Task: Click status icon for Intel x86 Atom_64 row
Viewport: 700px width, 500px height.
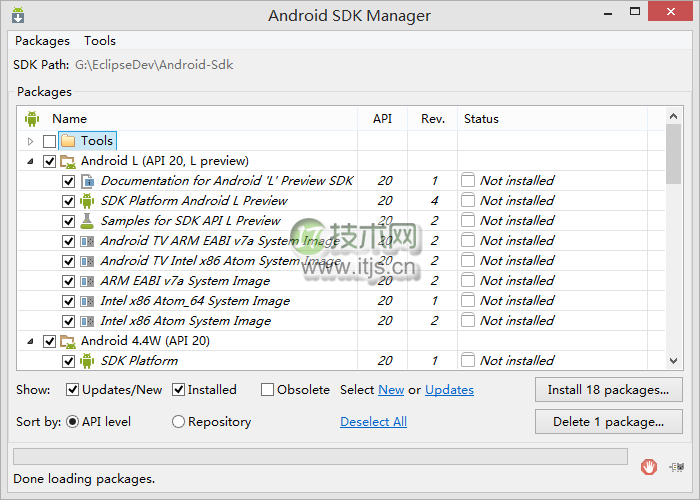Action: (468, 300)
